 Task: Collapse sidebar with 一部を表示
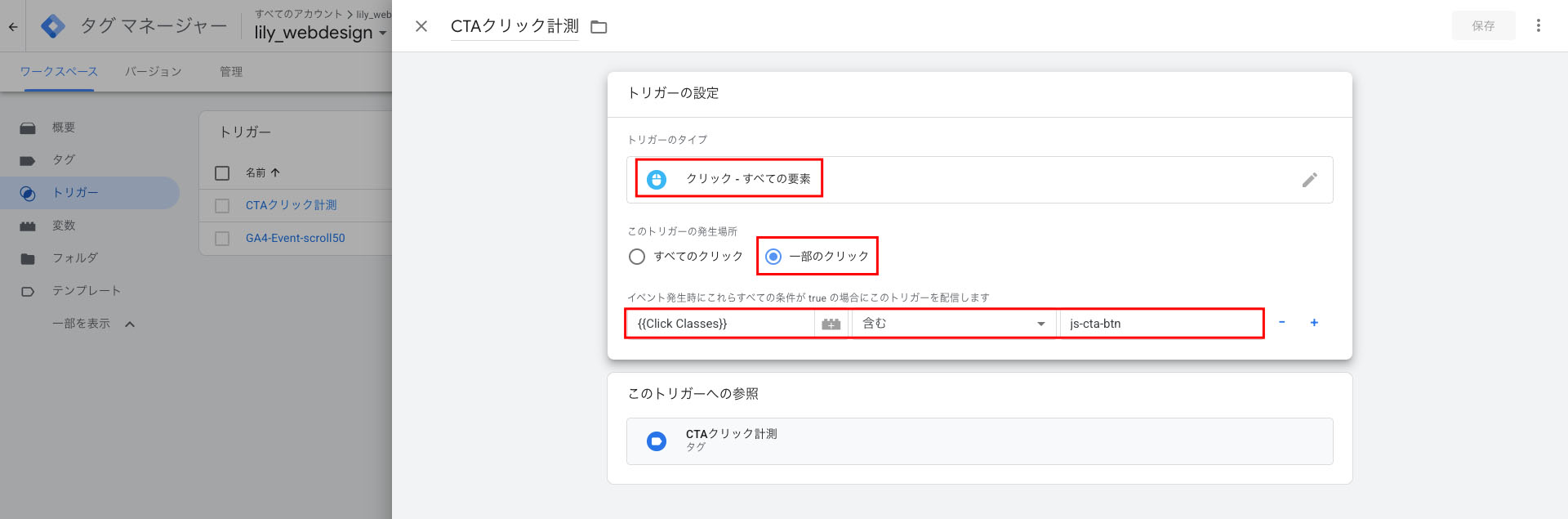click(x=93, y=324)
